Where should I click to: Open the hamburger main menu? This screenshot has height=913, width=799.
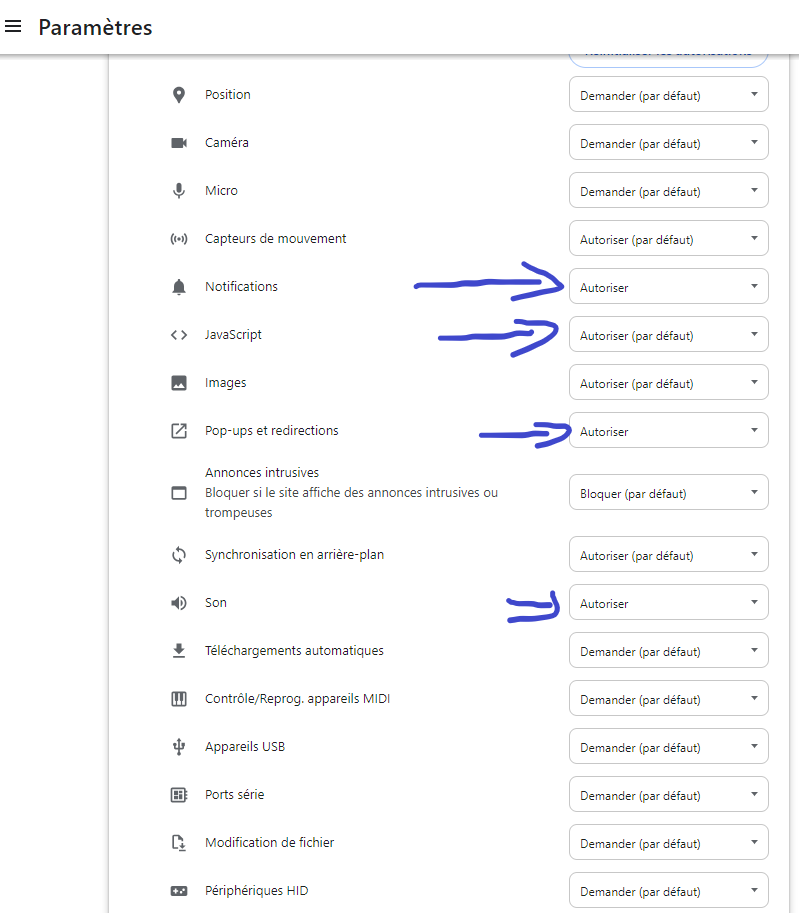14,27
